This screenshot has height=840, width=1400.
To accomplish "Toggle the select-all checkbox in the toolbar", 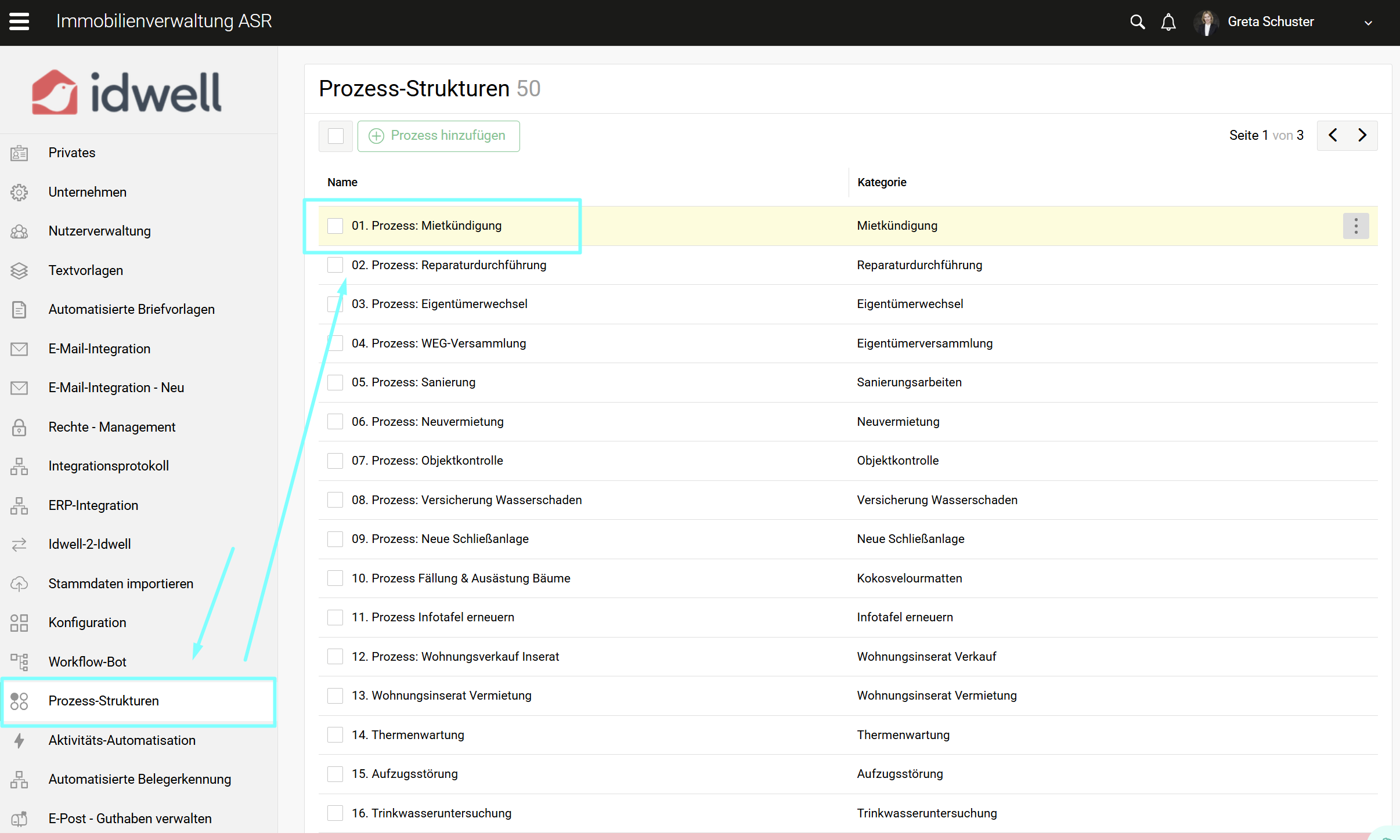I will click(335, 136).
